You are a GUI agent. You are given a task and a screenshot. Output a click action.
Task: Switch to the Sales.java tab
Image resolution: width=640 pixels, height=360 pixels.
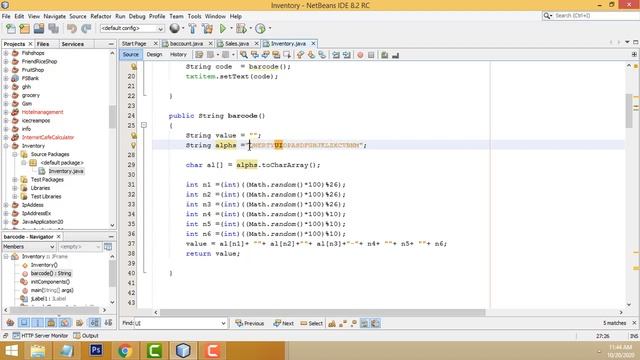pos(237,44)
